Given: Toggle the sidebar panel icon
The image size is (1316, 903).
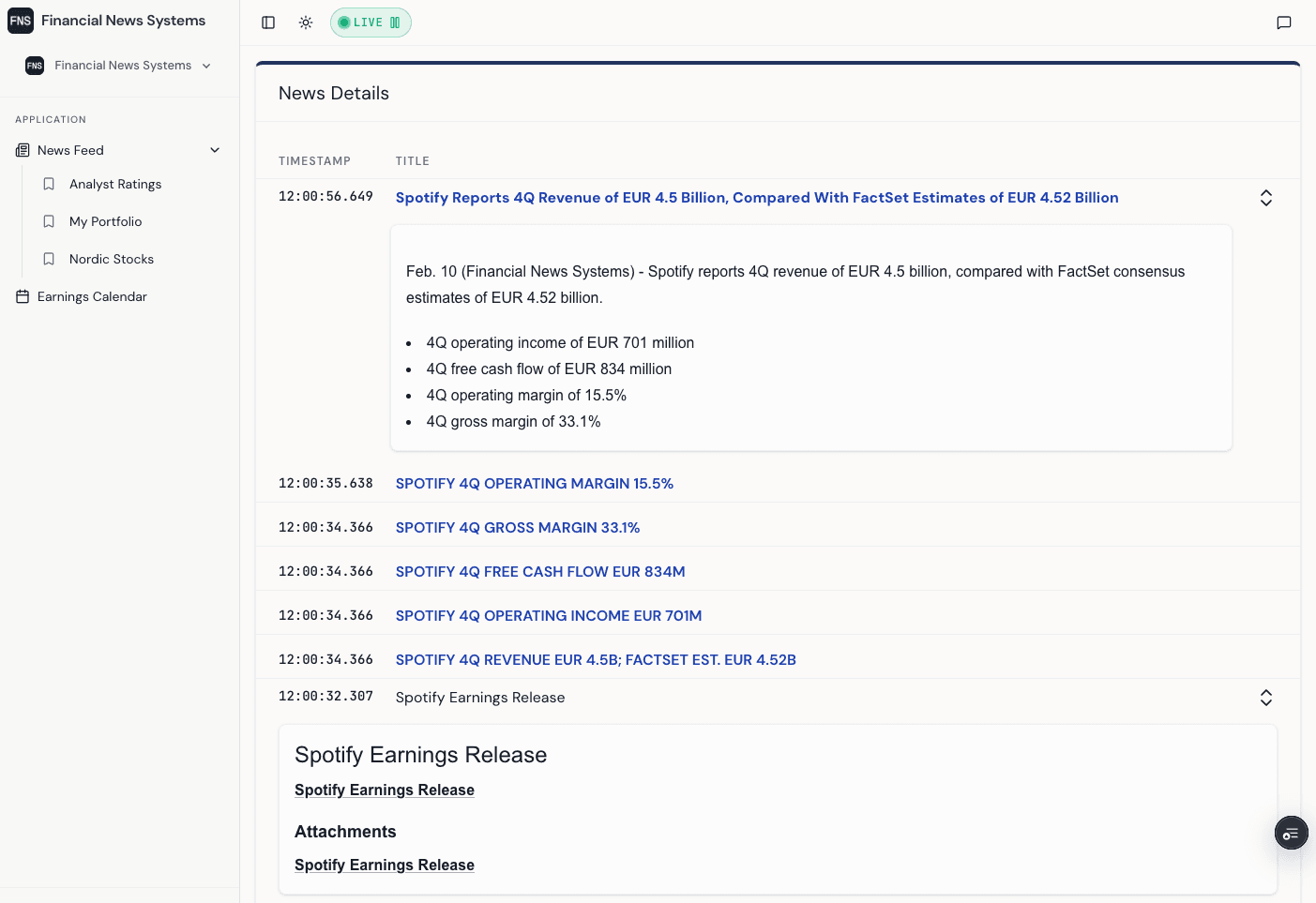Looking at the screenshot, I should (268, 23).
